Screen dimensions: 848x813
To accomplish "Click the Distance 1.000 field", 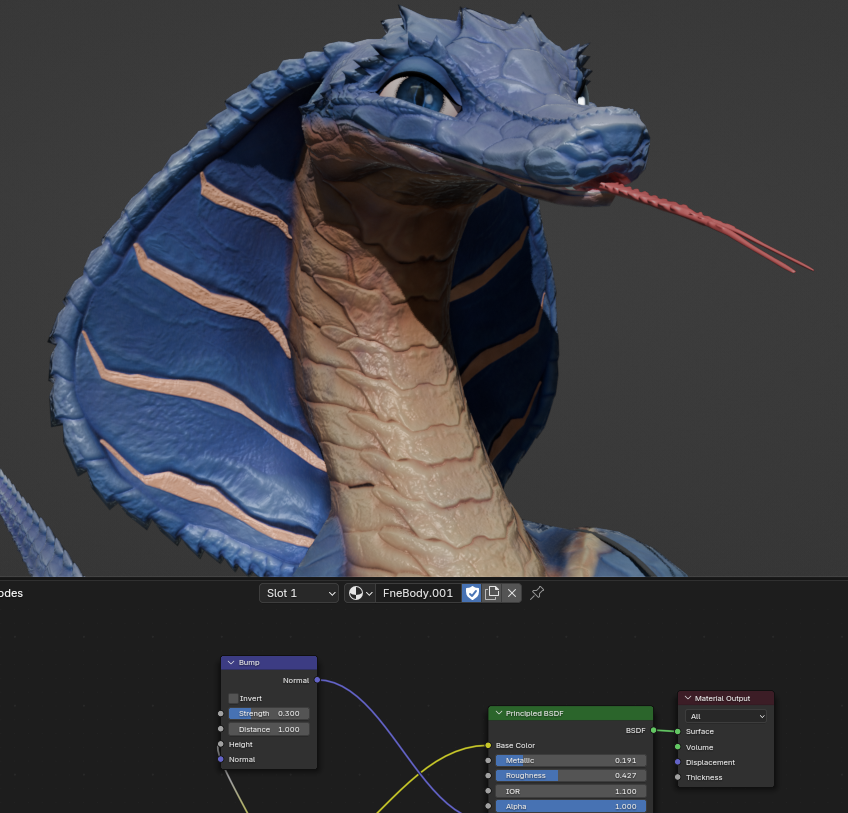I will (x=269, y=729).
